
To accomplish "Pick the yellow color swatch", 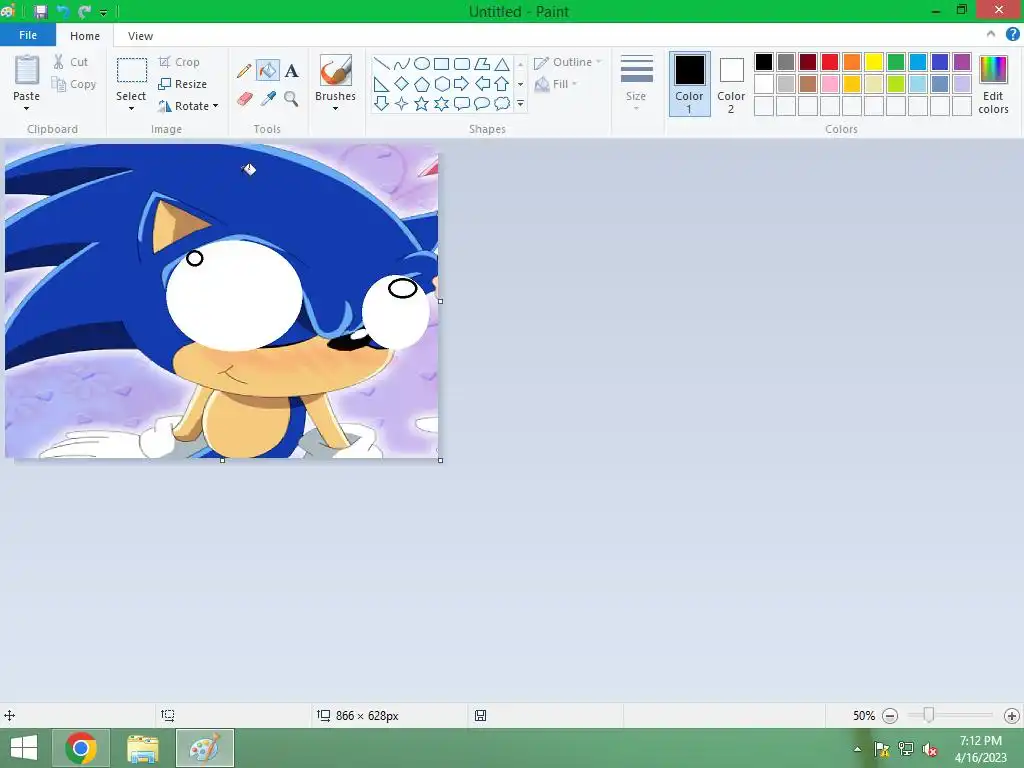I will point(874,62).
